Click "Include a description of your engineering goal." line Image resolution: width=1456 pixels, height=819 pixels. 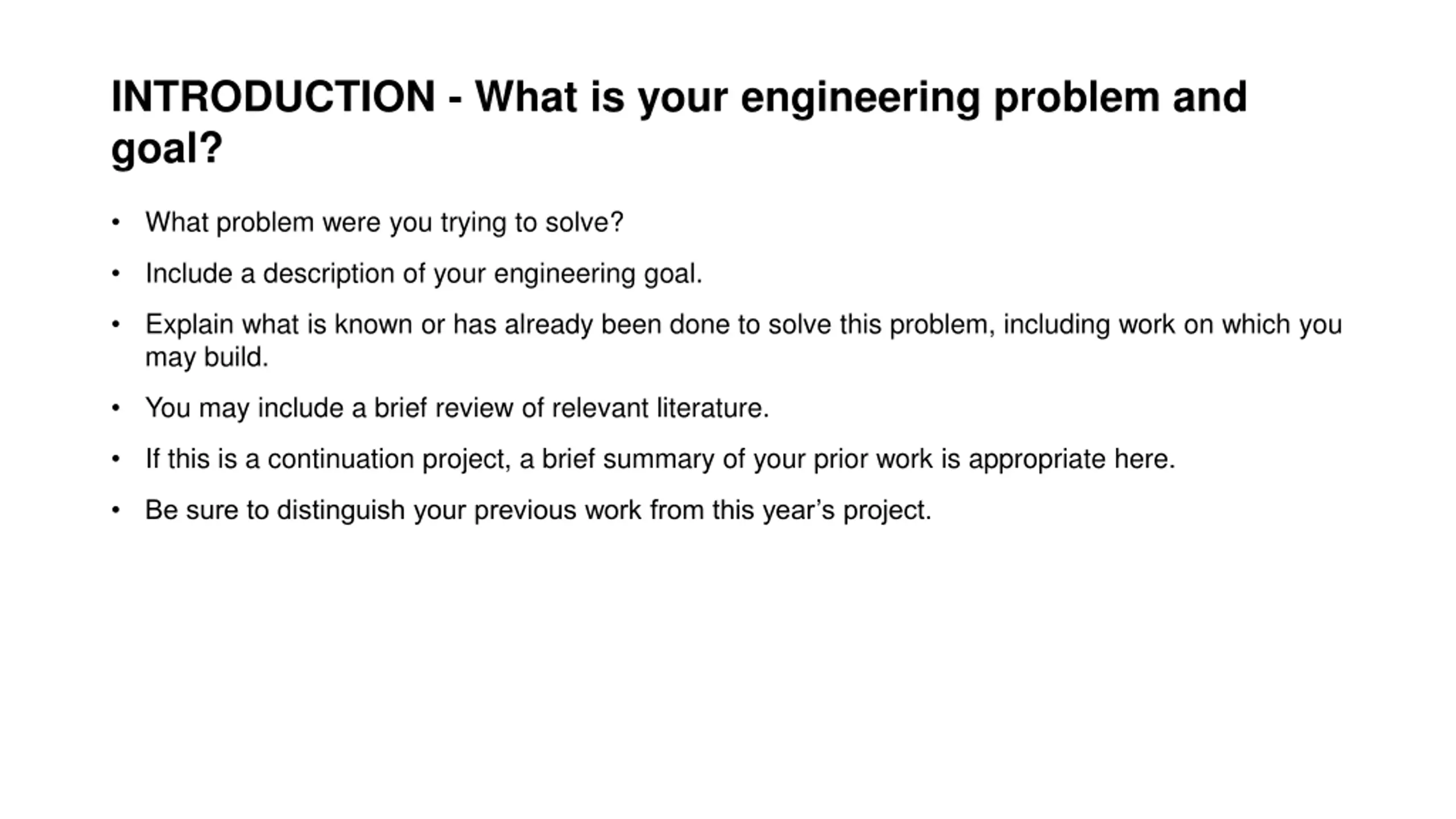point(424,274)
